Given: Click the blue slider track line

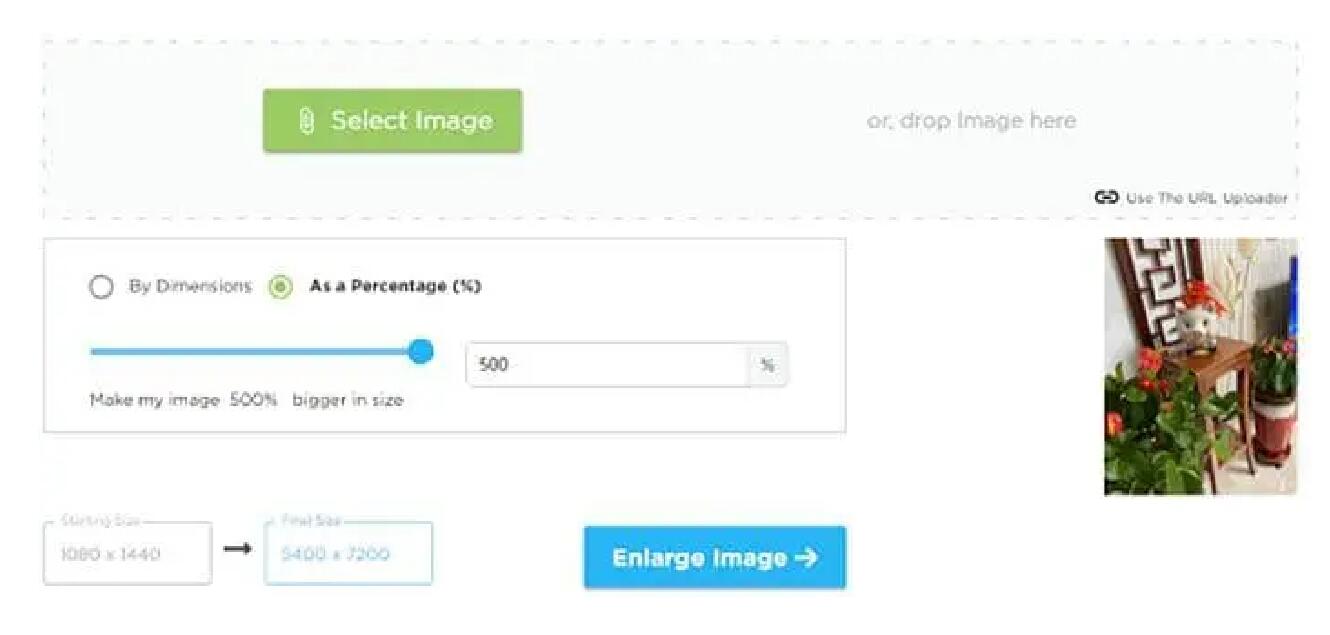Looking at the screenshot, I should click(x=250, y=351).
